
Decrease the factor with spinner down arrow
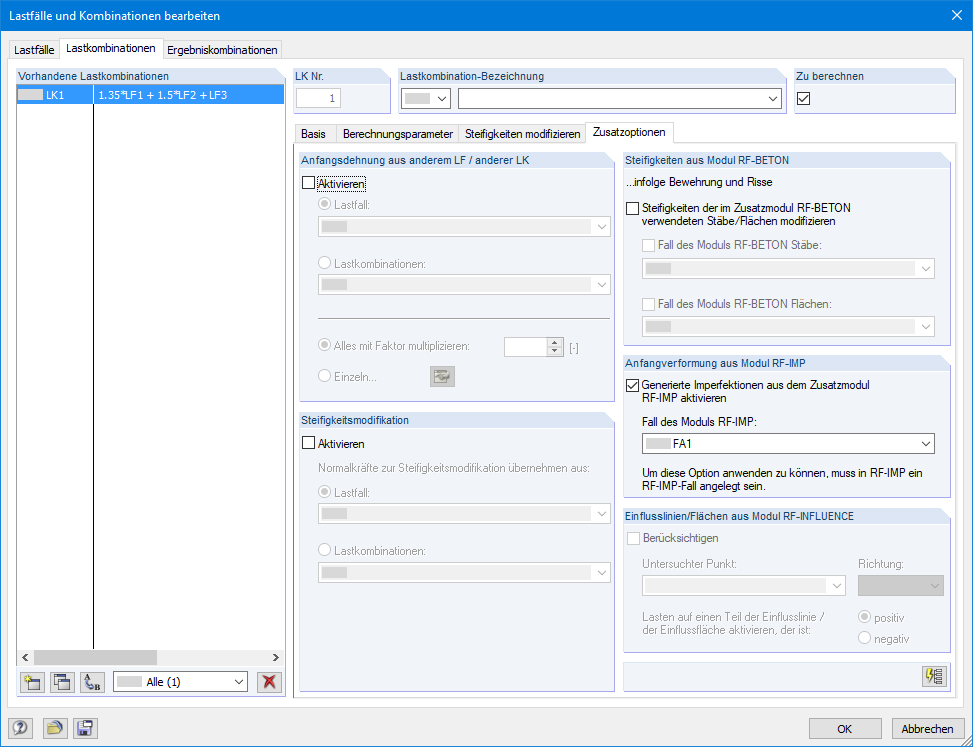pyautogui.click(x=555, y=351)
